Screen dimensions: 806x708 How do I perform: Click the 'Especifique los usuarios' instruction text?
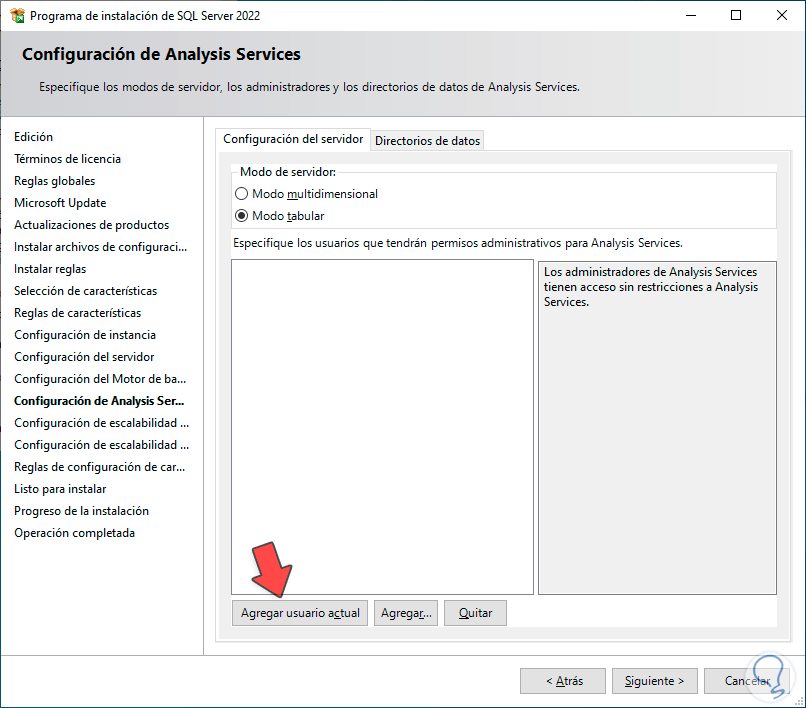(x=458, y=243)
